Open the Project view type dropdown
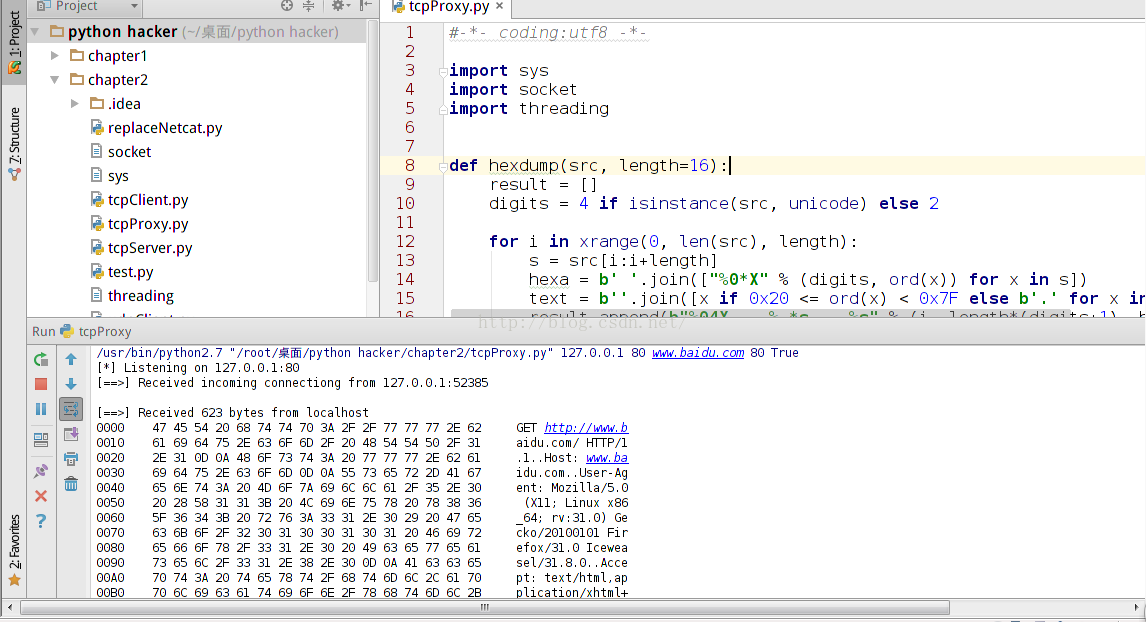Viewport: 1146px width, 622px height. click(x=134, y=6)
